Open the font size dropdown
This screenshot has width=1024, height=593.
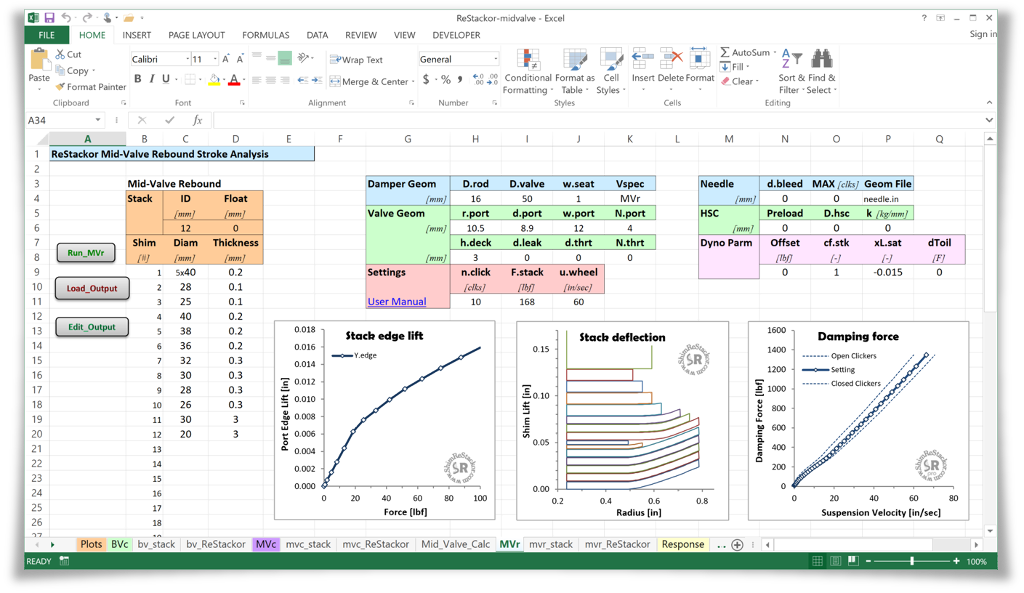pyautogui.click(x=215, y=59)
